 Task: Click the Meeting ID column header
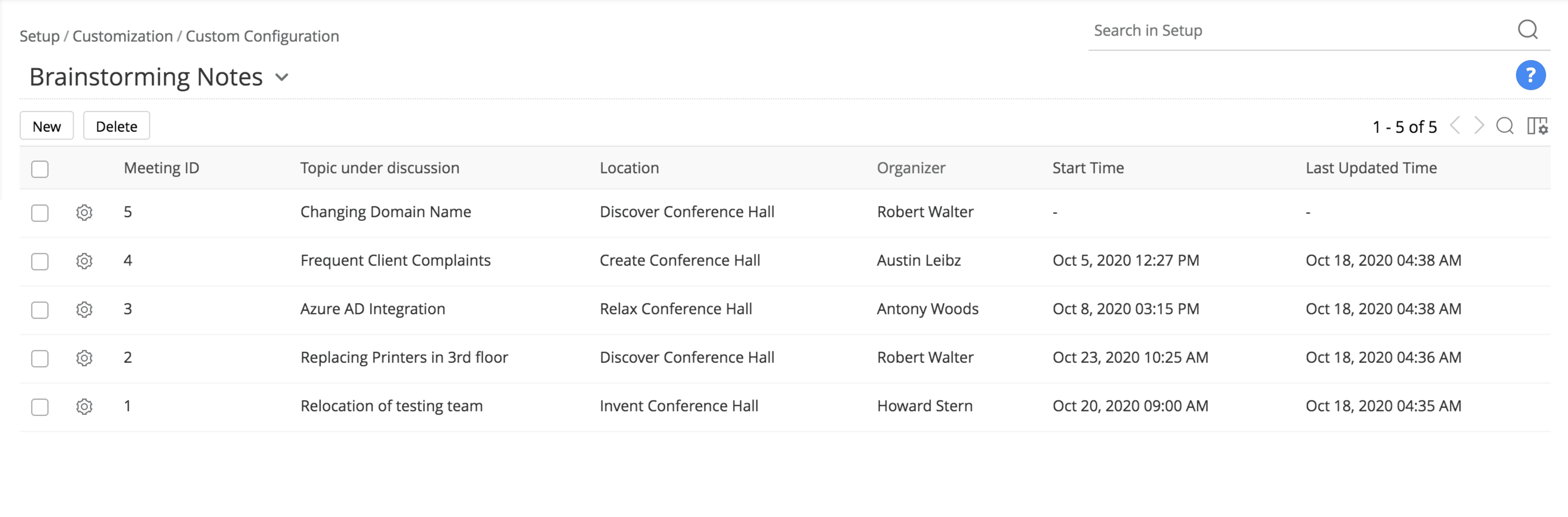(x=161, y=168)
